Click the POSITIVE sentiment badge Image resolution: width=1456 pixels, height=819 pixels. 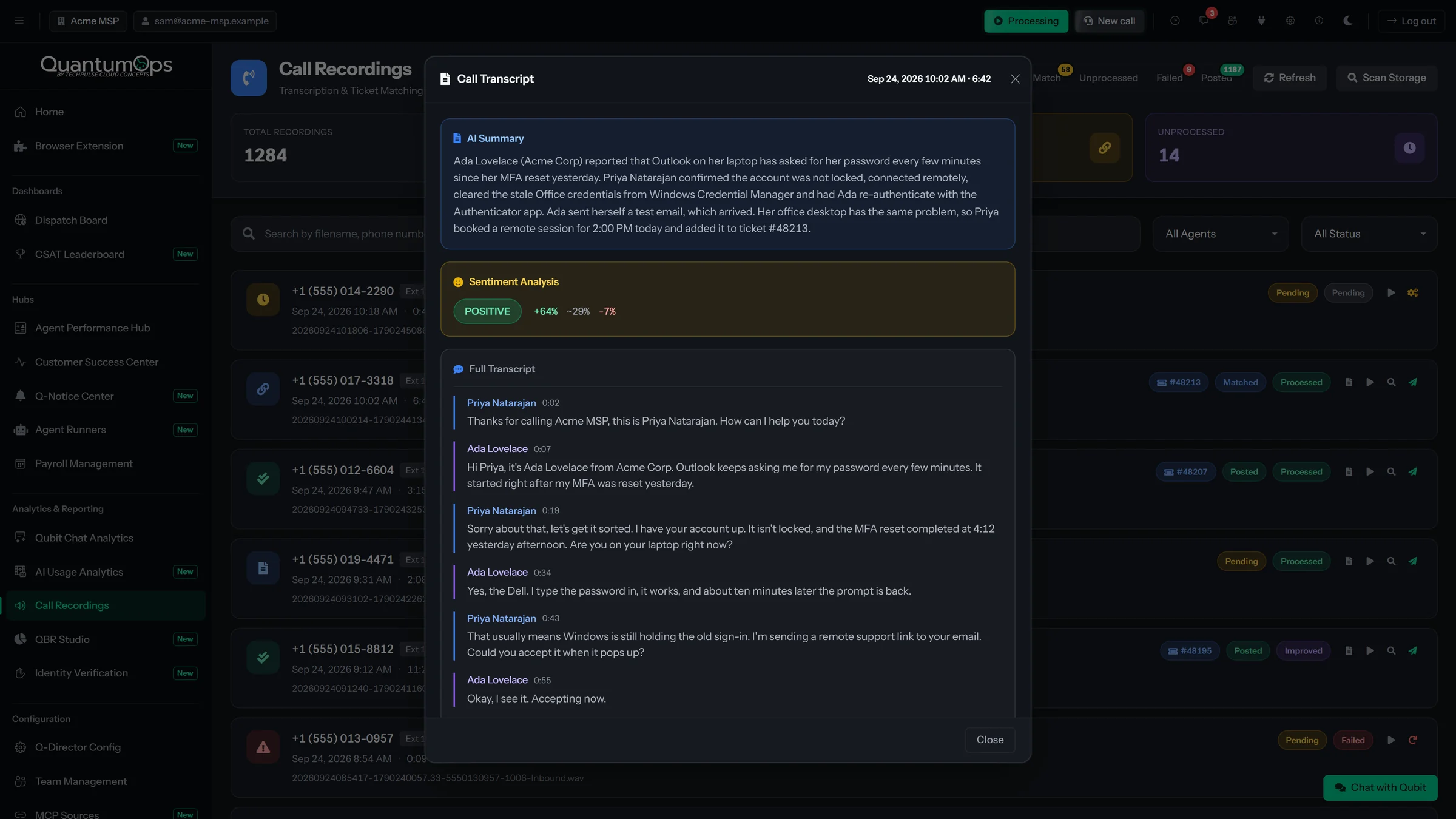pos(487,311)
